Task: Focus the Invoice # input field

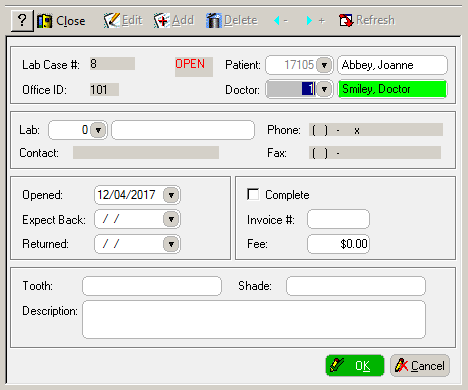Action: click(x=338, y=219)
